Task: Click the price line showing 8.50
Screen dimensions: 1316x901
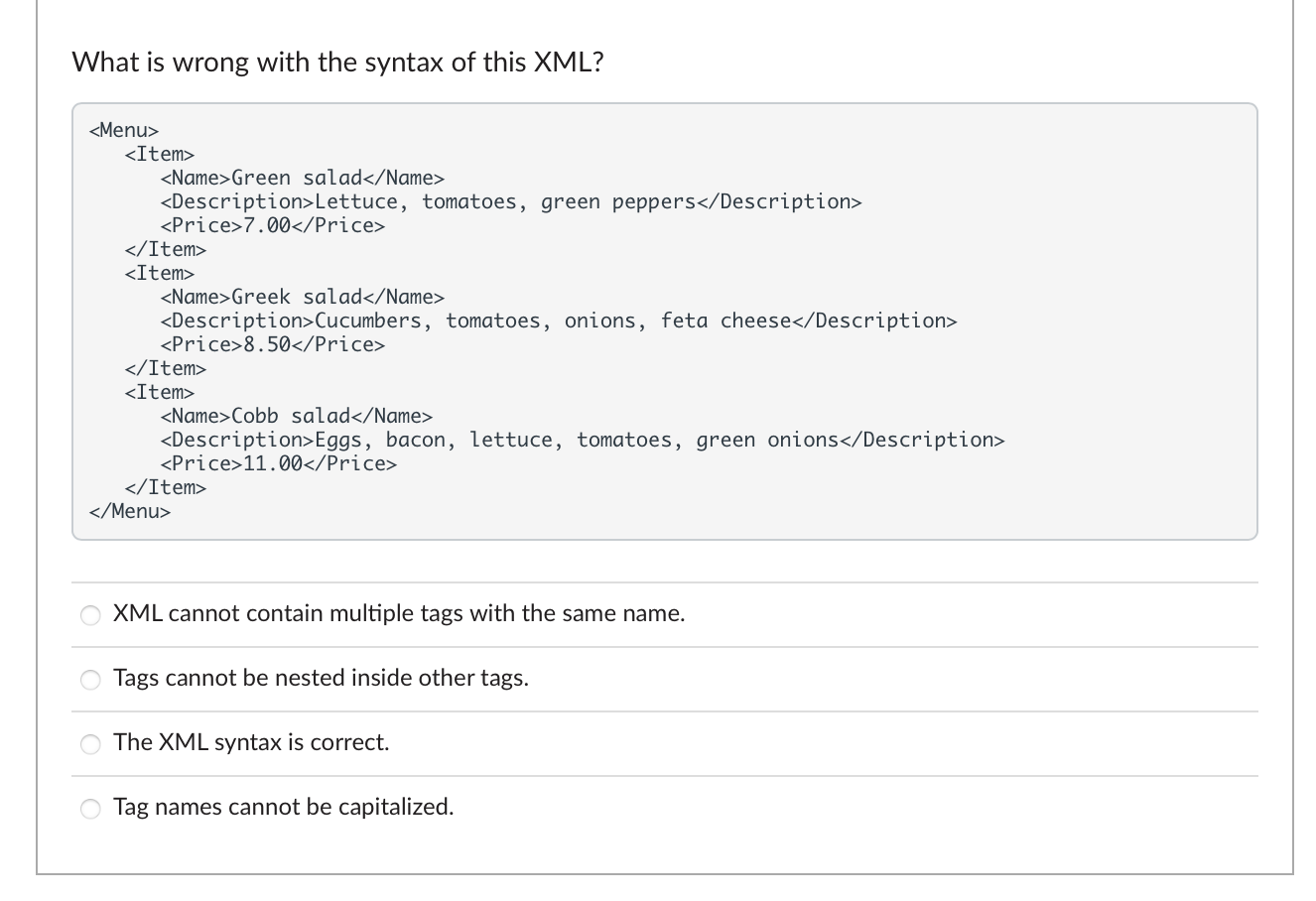Action: point(272,344)
